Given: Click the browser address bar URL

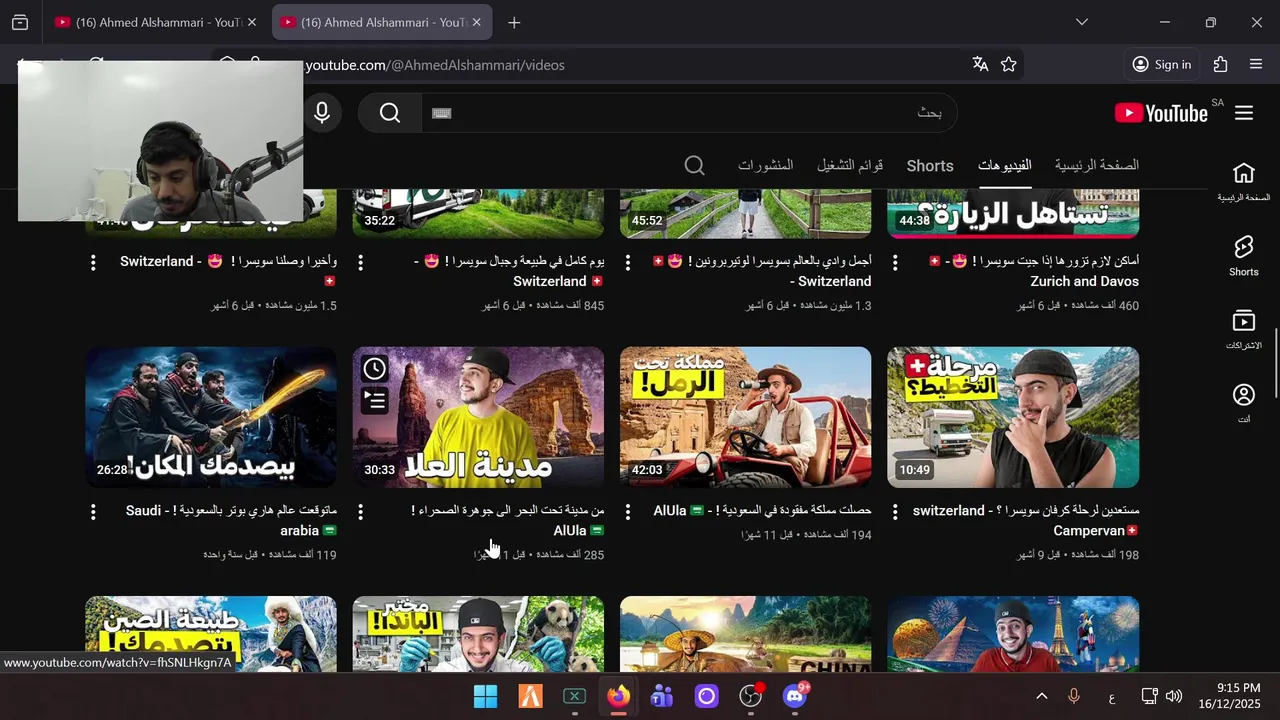Looking at the screenshot, I should (x=435, y=65).
